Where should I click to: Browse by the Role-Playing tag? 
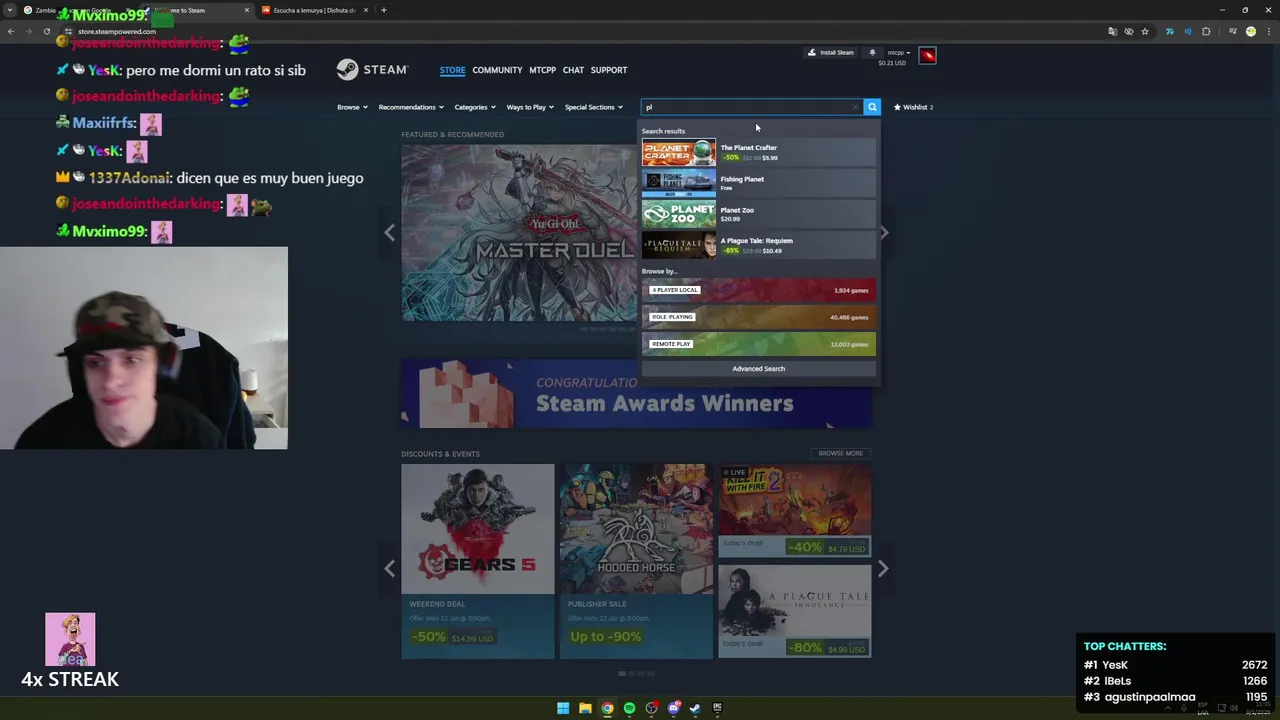758,317
